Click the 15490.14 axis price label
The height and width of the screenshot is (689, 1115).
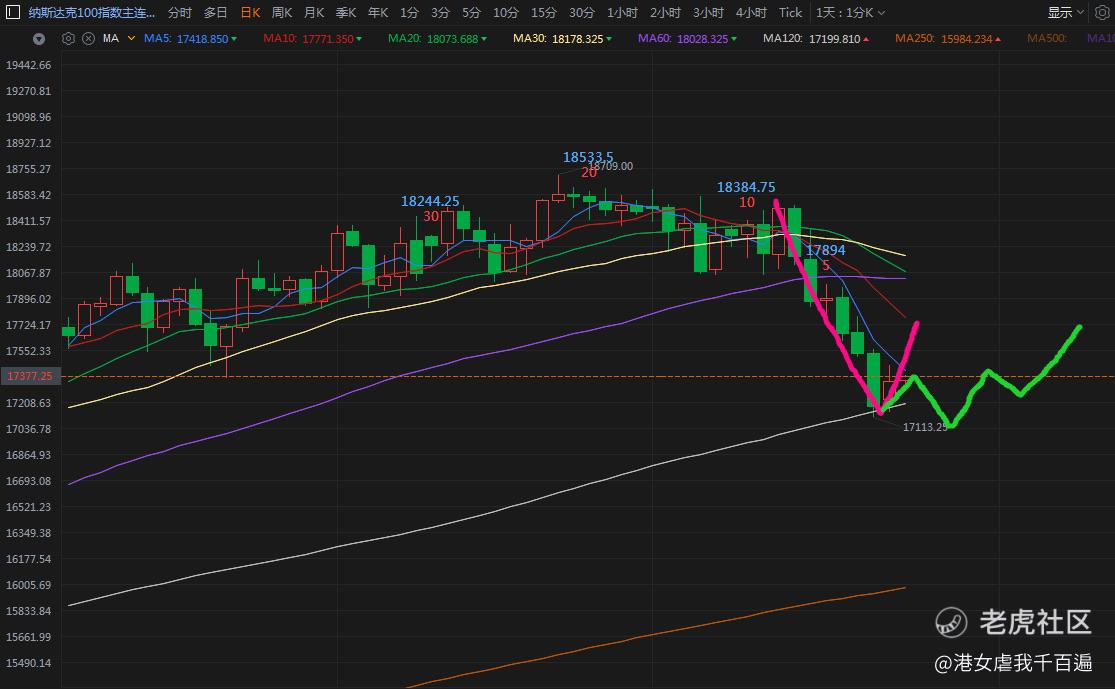pyautogui.click(x=28, y=663)
